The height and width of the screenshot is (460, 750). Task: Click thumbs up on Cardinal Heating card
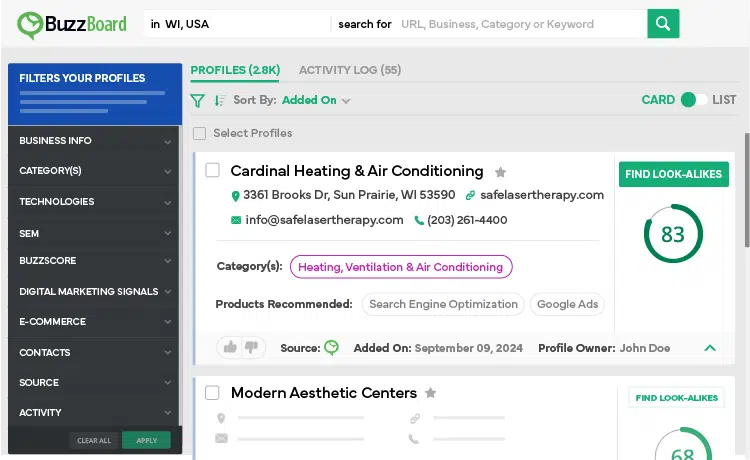click(x=230, y=347)
